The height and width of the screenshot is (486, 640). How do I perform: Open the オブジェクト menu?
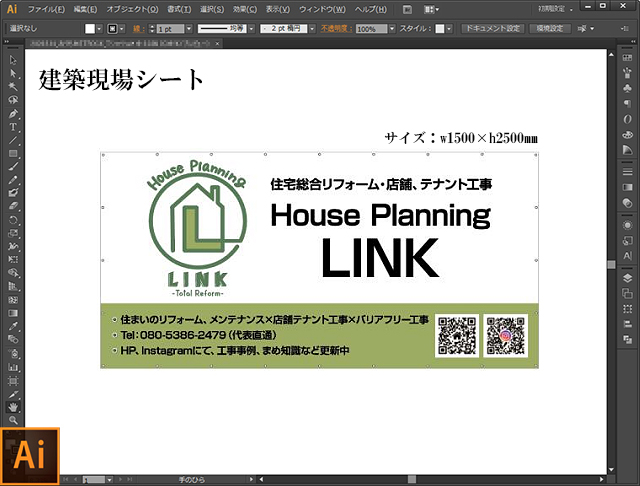pyautogui.click(x=132, y=9)
